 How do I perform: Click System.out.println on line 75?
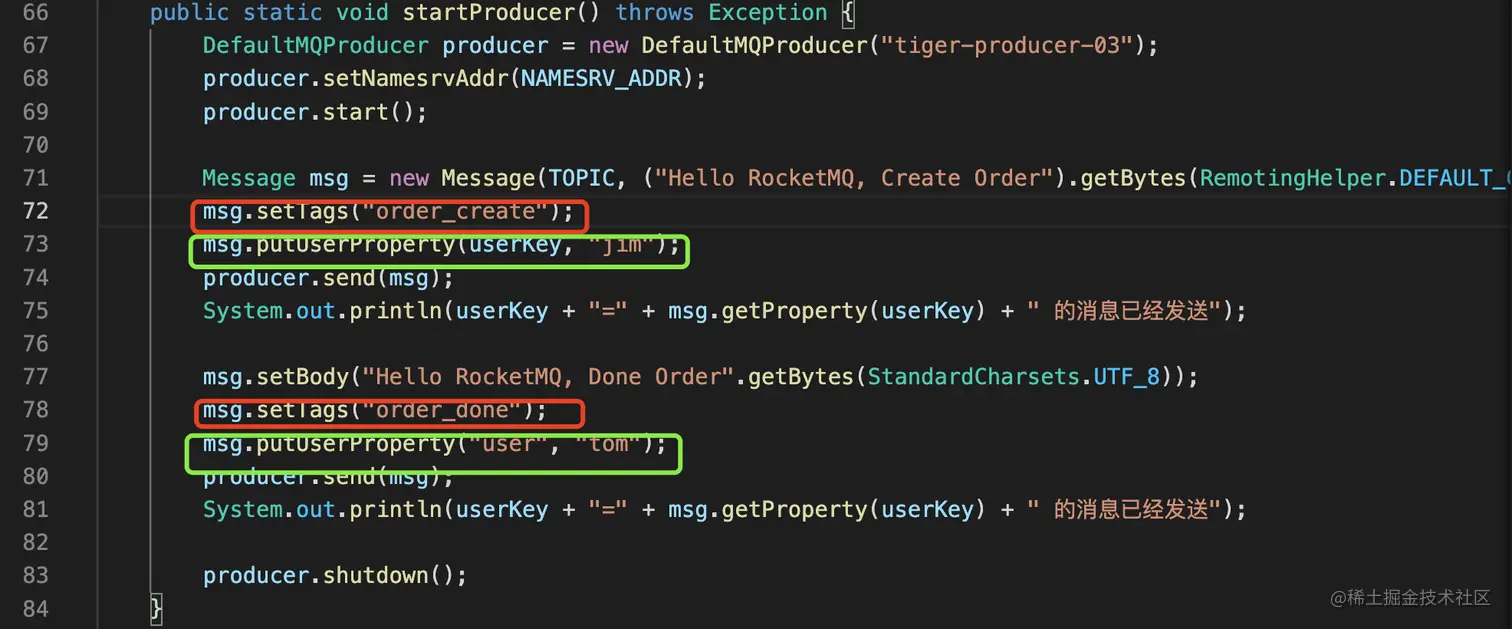click(322, 311)
